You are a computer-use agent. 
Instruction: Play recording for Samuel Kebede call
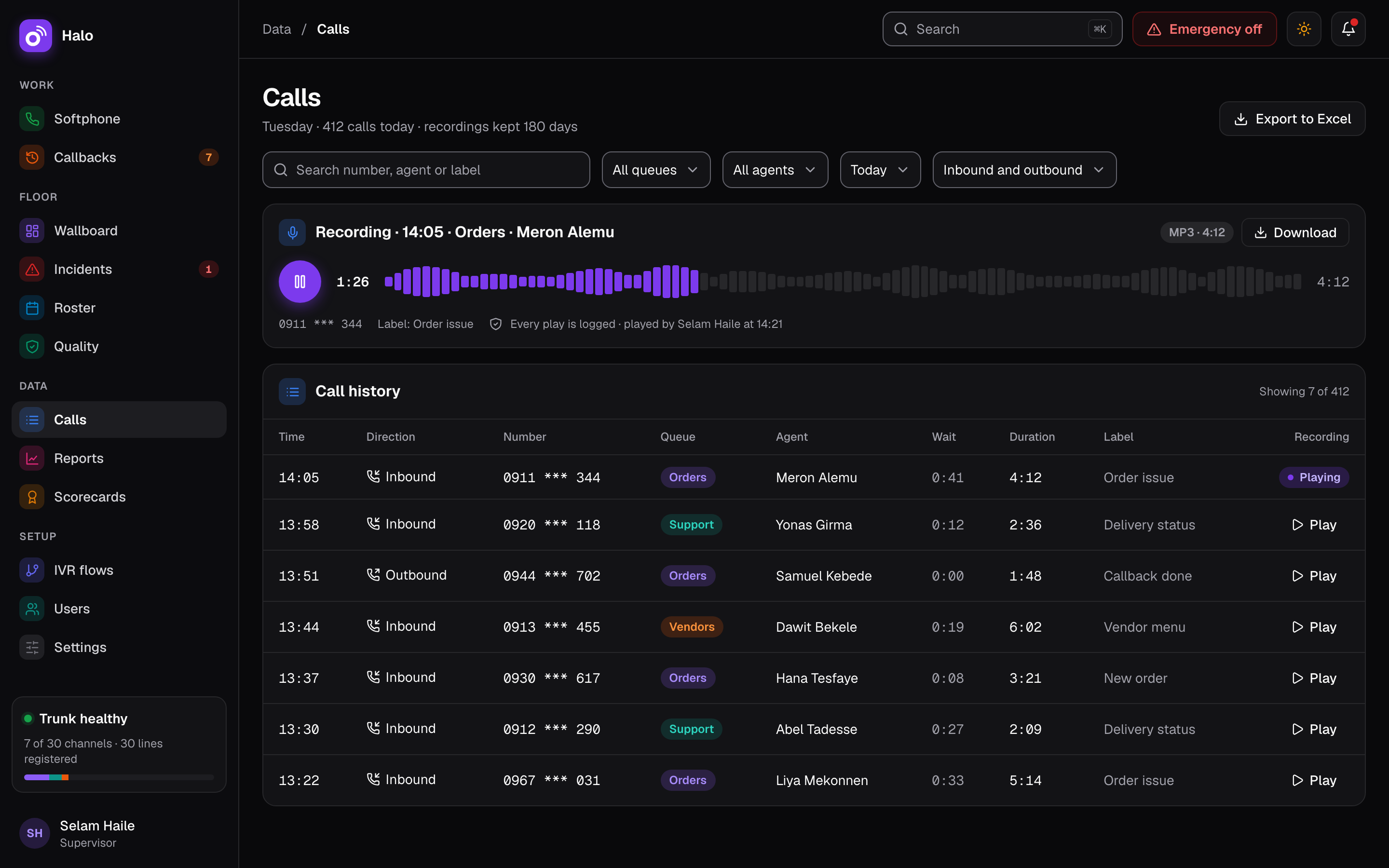tap(1314, 576)
